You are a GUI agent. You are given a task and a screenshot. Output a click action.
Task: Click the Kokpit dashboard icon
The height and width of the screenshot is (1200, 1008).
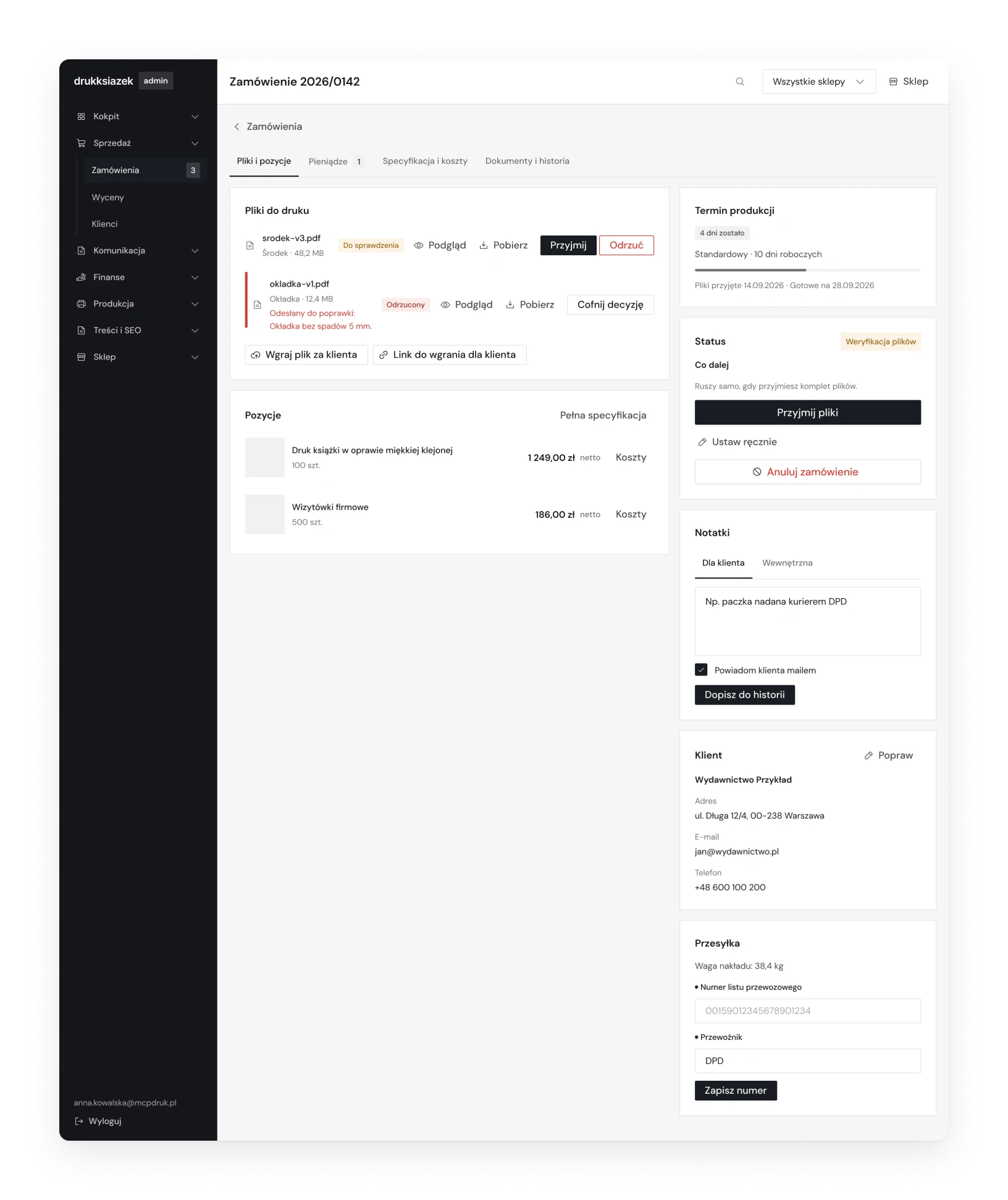pyautogui.click(x=81, y=116)
